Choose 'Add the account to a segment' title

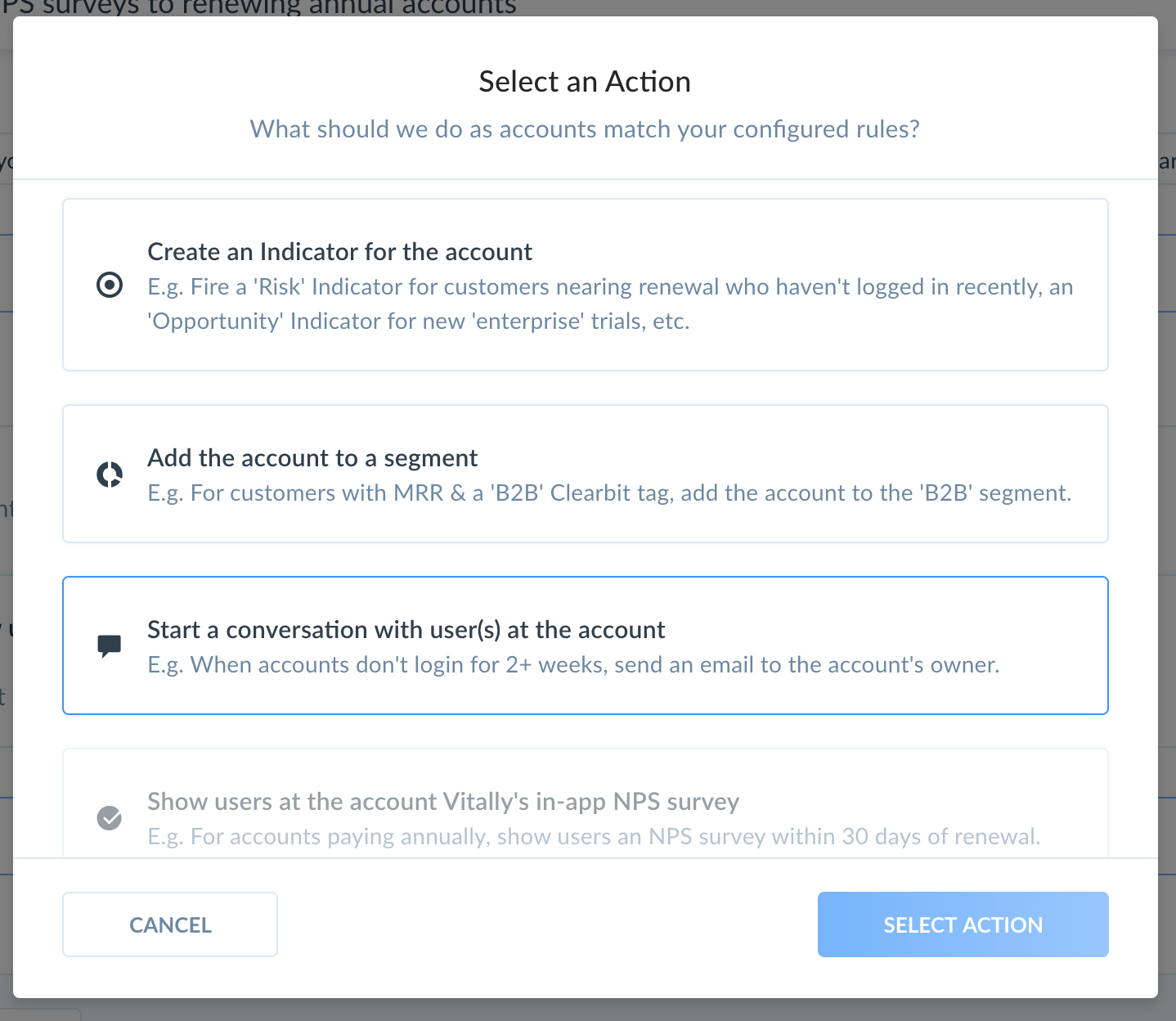click(312, 458)
